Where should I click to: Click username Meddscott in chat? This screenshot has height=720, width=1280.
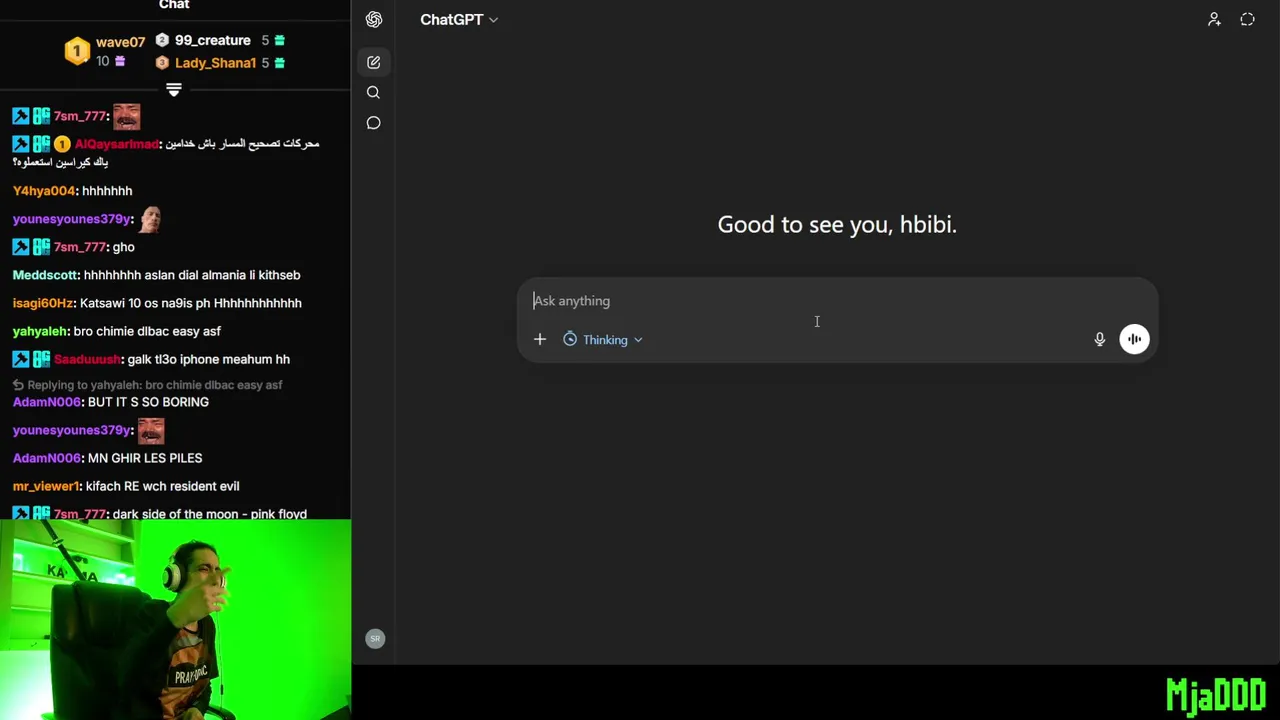point(45,275)
